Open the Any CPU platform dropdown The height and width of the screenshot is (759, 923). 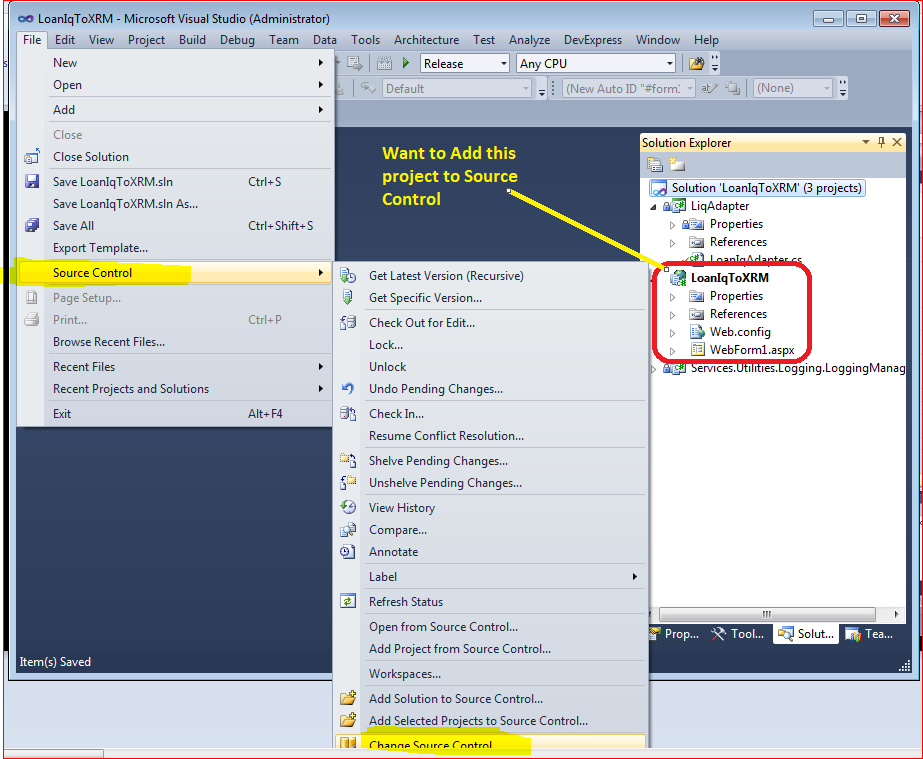pos(670,63)
